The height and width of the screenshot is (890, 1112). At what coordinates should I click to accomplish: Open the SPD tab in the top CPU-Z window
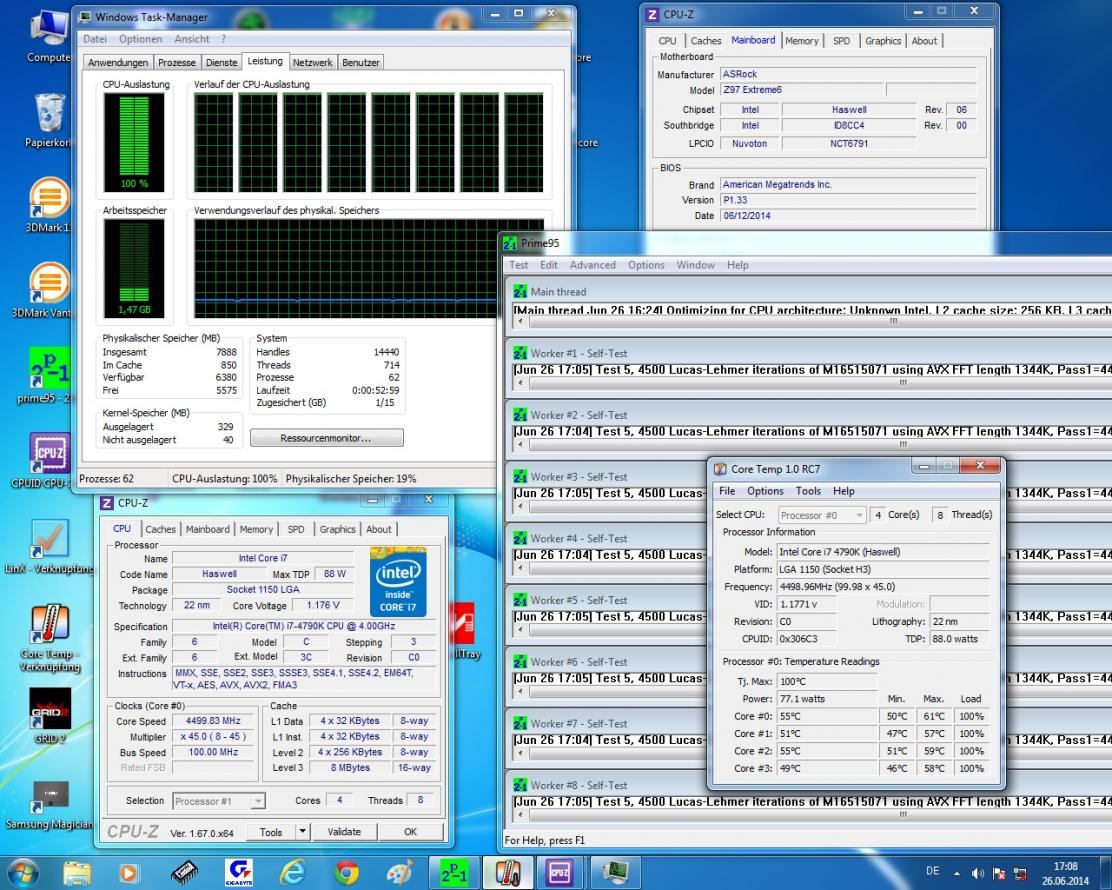point(841,41)
